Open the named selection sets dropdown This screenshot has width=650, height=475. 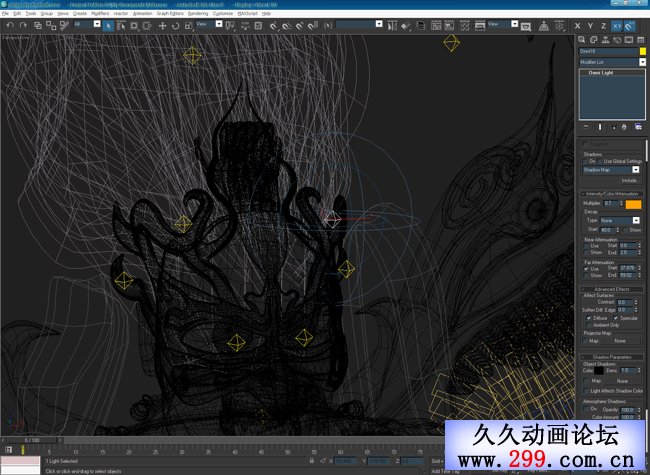[x=359, y=24]
